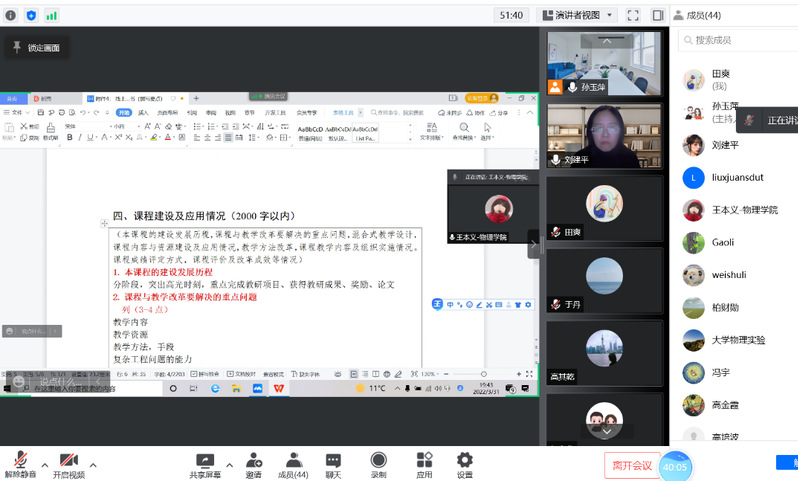
Task: Open the Share Screen (共享屏幕) tool
Action: click(205, 465)
